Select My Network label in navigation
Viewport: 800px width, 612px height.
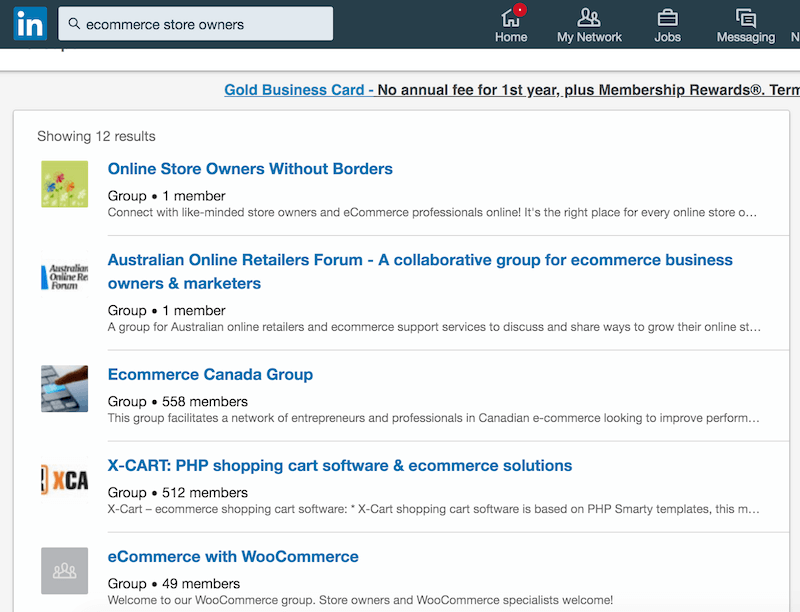tap(589, 37)
